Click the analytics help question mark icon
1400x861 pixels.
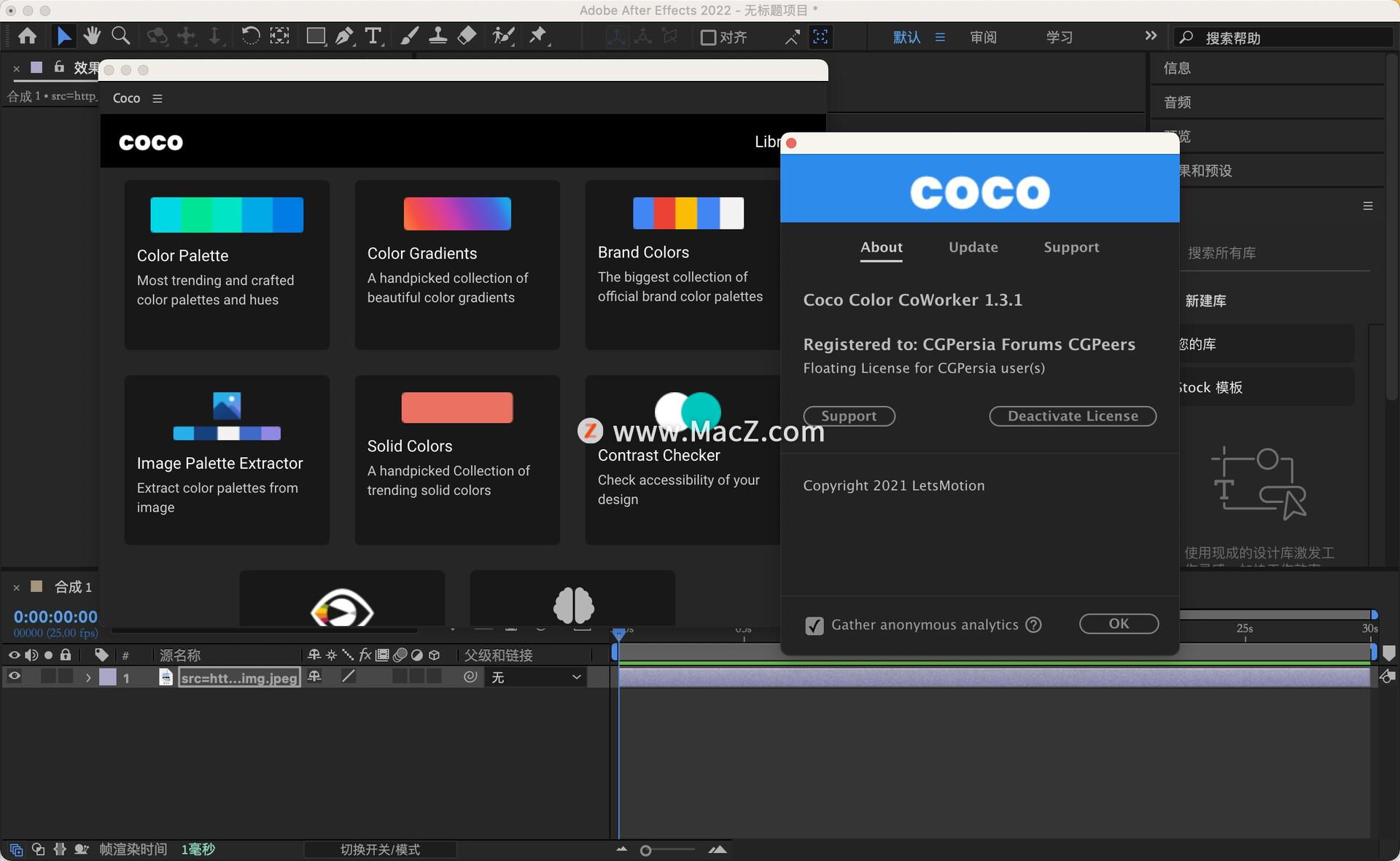click(x=1033, y=625)
